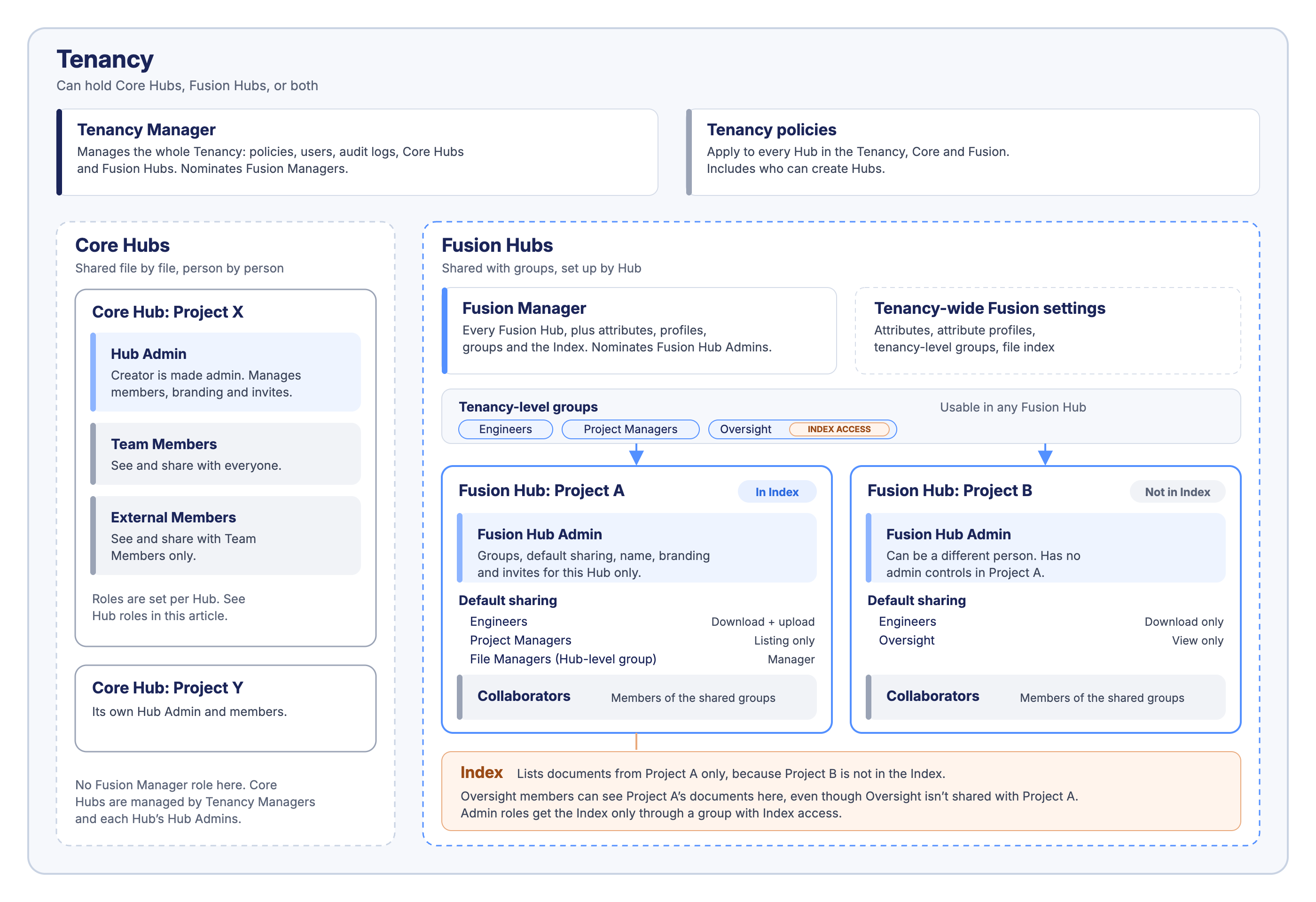Click Fusion Hub Admin in Project A
This screenshot has height=902, width=1316.
539,534
